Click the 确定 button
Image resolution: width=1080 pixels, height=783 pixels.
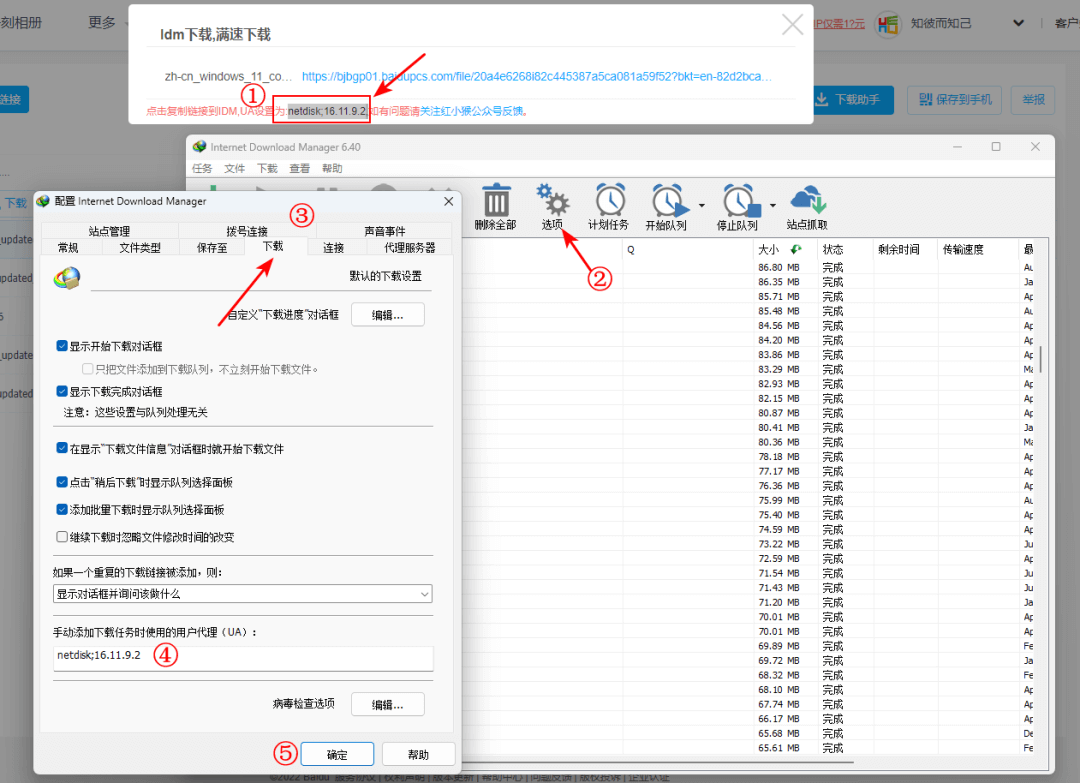tap(337, 755)
